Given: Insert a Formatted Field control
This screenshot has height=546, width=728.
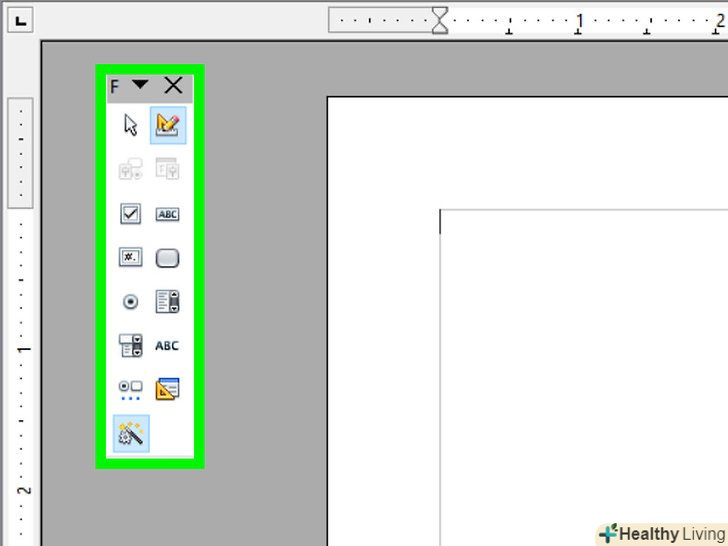Looking at the screenshot, I should [130, 257].
